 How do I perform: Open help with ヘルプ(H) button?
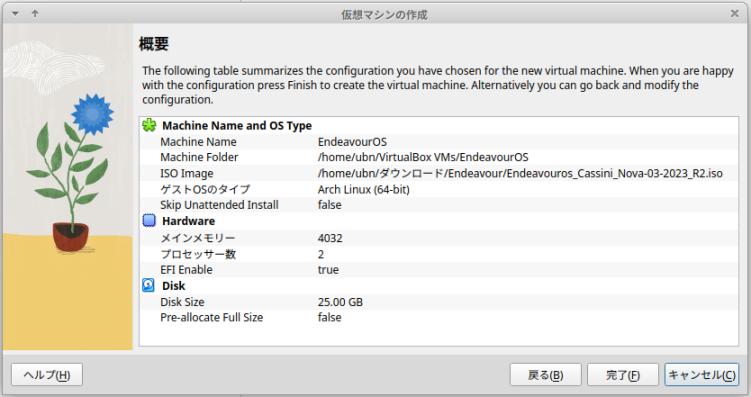(x=47, y=375)
